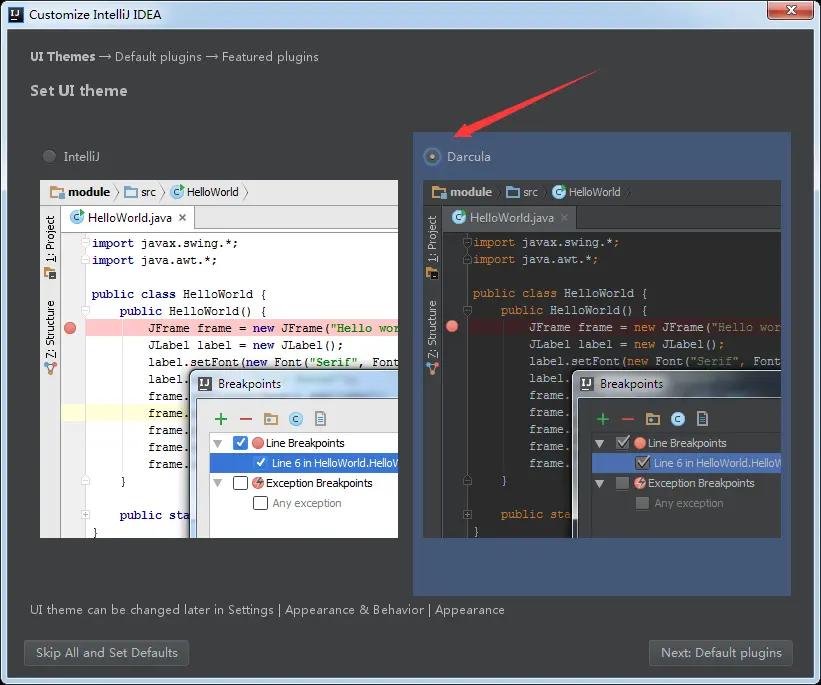Expand the folded public static method, Darcula preview
Viewport: 821px width, 685px height.
[468, 515]
